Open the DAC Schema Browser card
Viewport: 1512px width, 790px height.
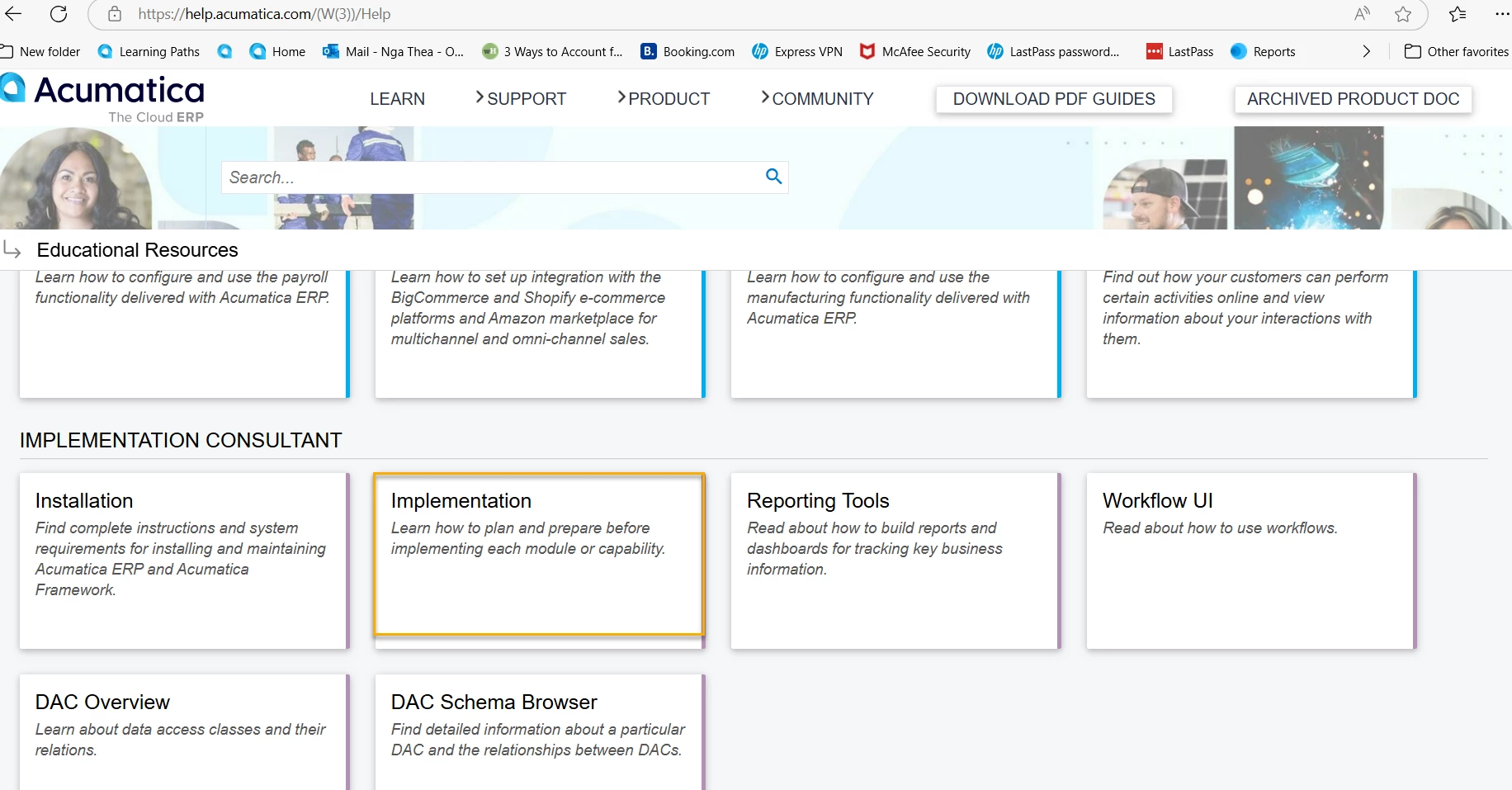540,731
